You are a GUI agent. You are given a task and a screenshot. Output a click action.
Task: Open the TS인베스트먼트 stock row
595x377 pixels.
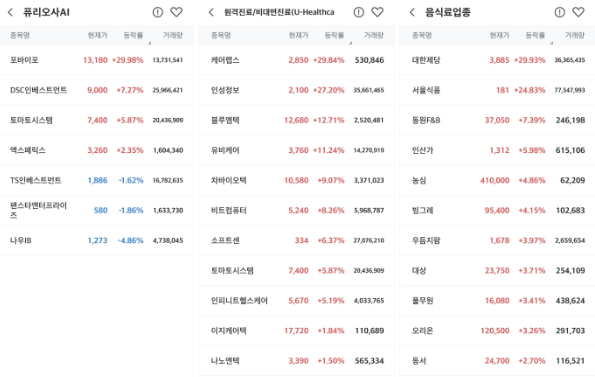[97, 180]
